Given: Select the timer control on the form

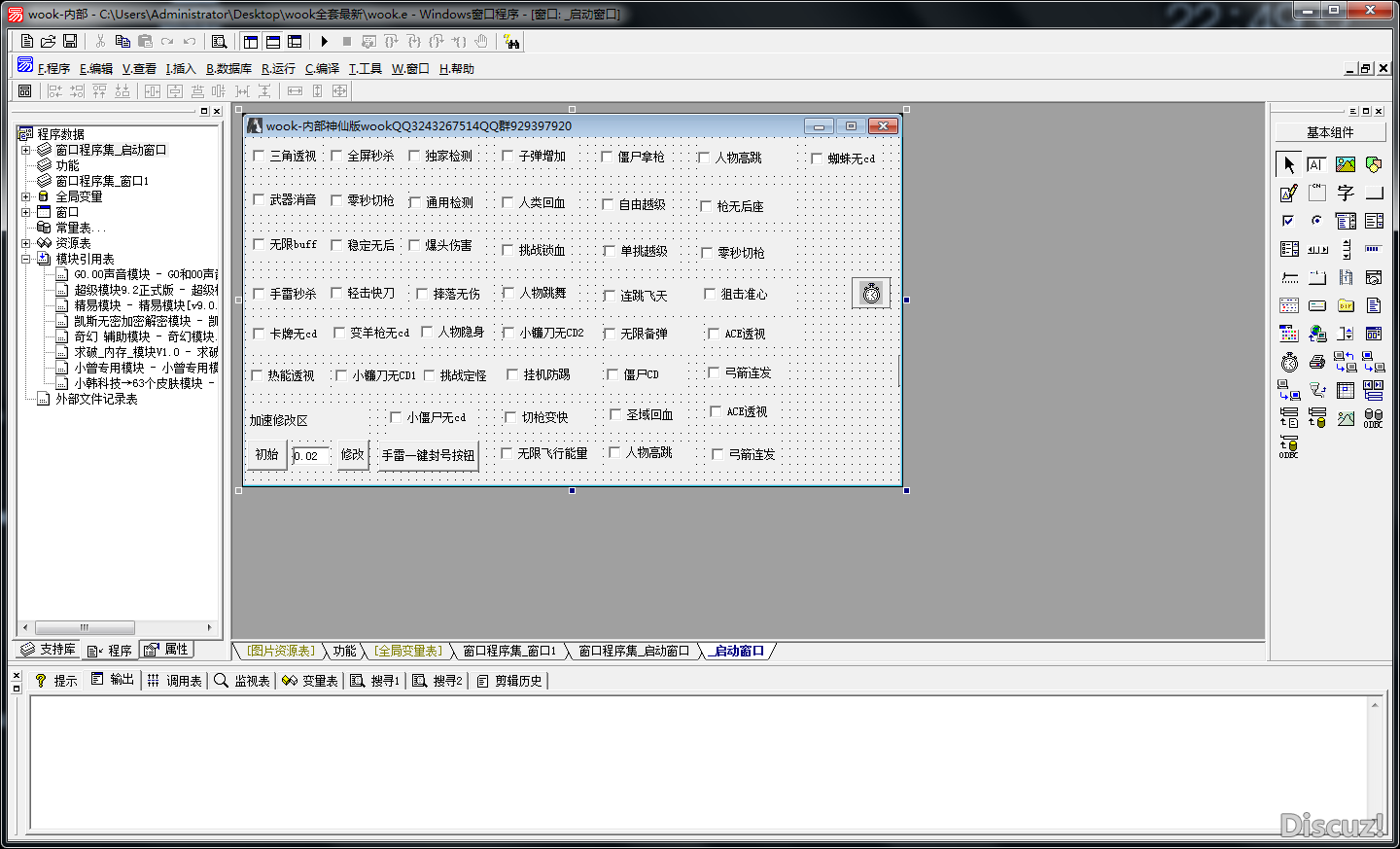Looking at the screenshot, I should [x=871, y=293].
